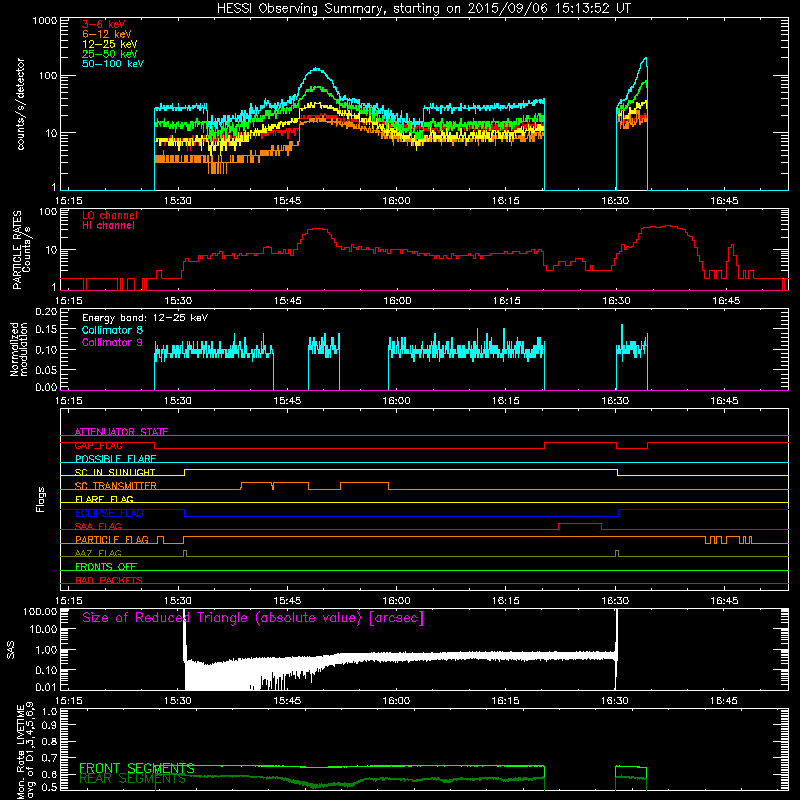The image size is (800, 800).
Task: Click the SAA_FLAG label
Action: pyautogui.click(x=98, y=526)
